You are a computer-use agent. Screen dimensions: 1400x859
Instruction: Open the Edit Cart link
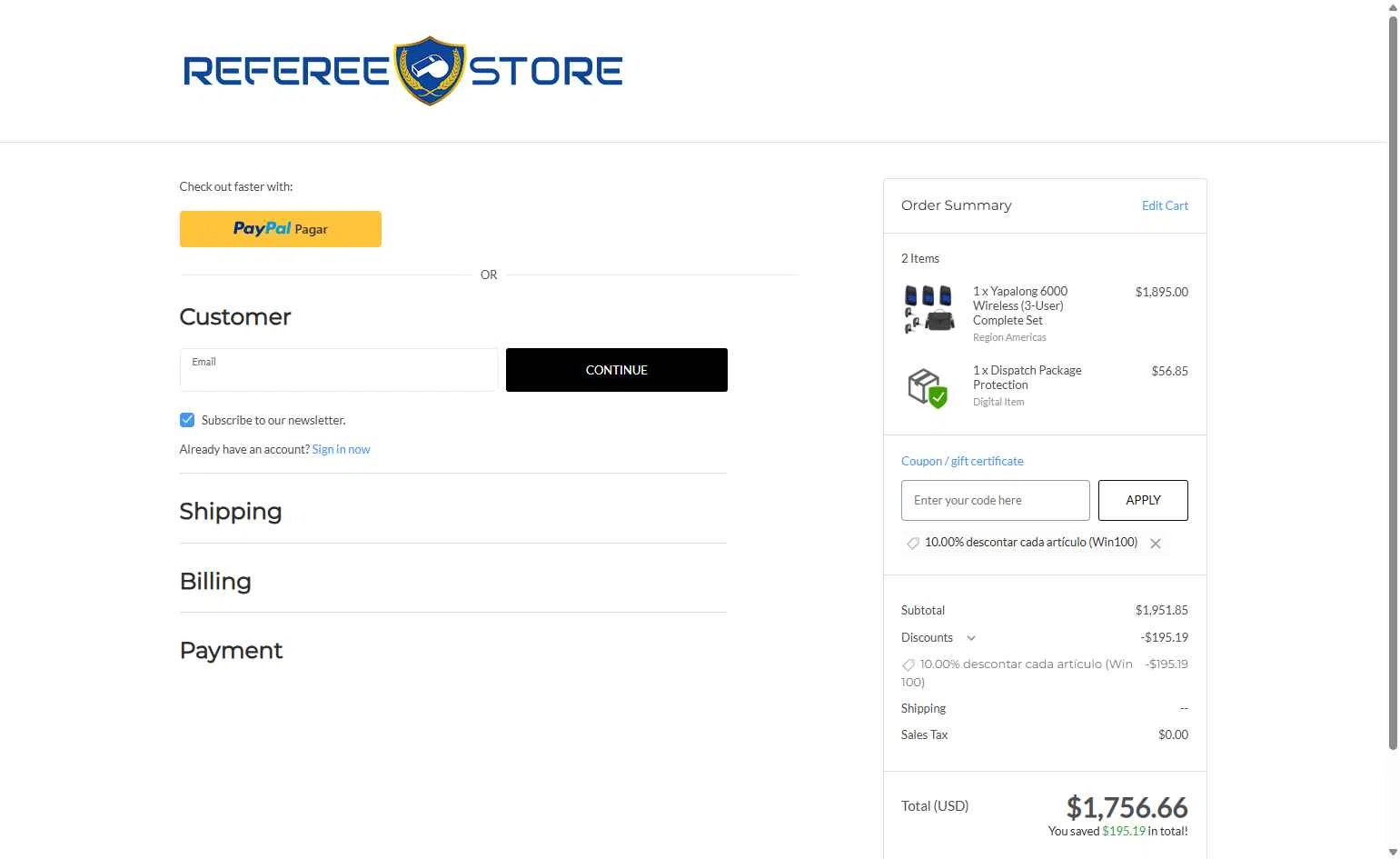1165,205
